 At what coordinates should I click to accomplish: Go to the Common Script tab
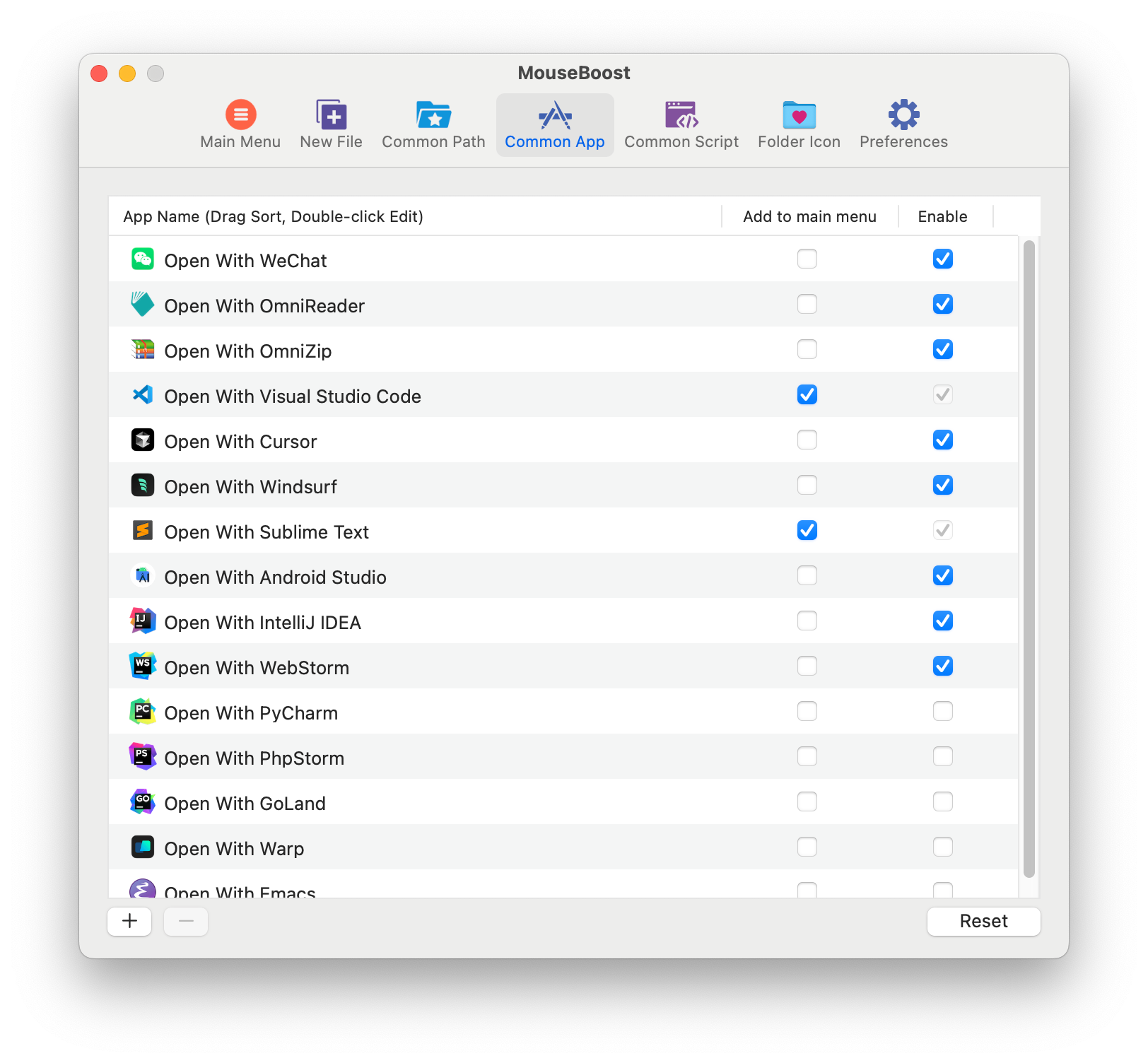click(x=681, y=125)
